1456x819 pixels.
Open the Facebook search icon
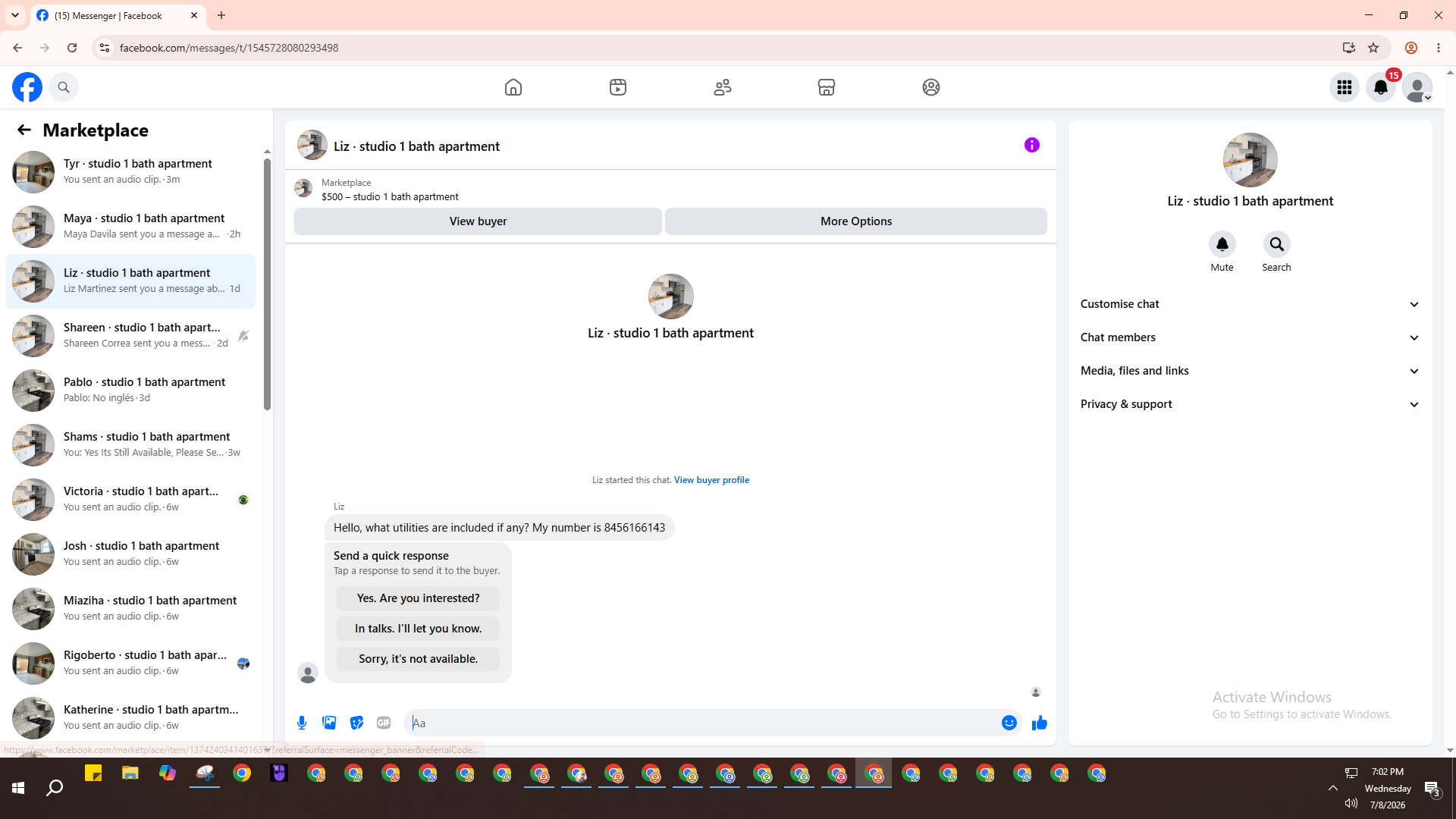click(64, 87)
